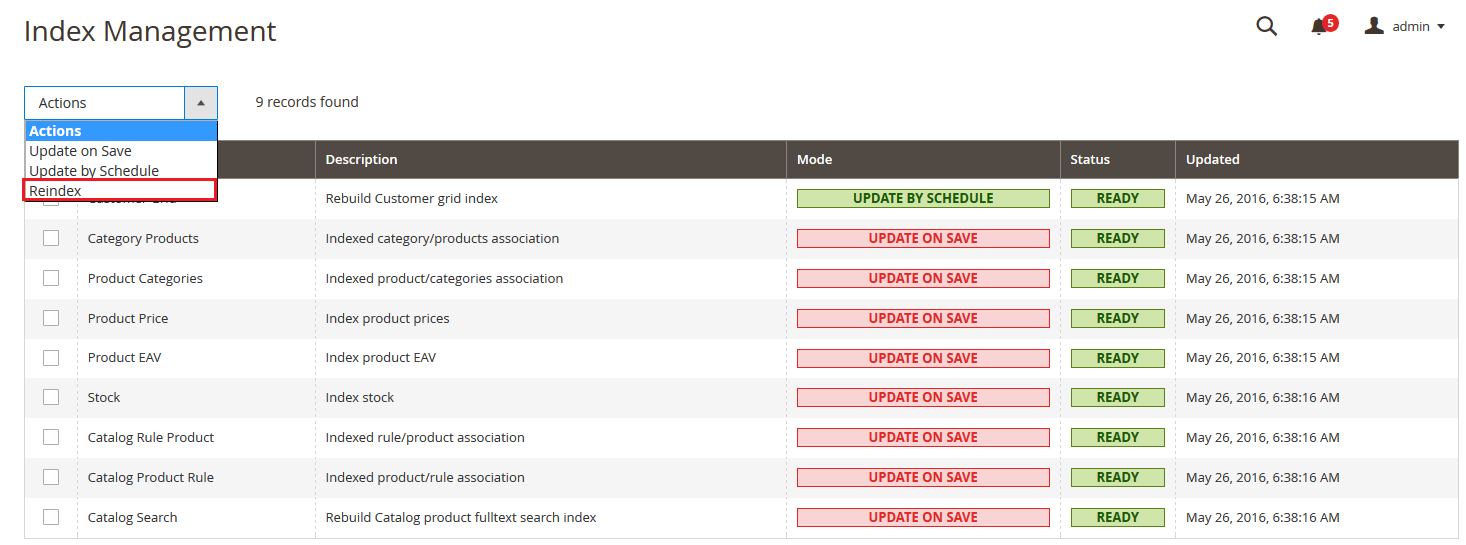
Task: Click the Mode column header
Action: pyautogui.click(x=814, y=159)
